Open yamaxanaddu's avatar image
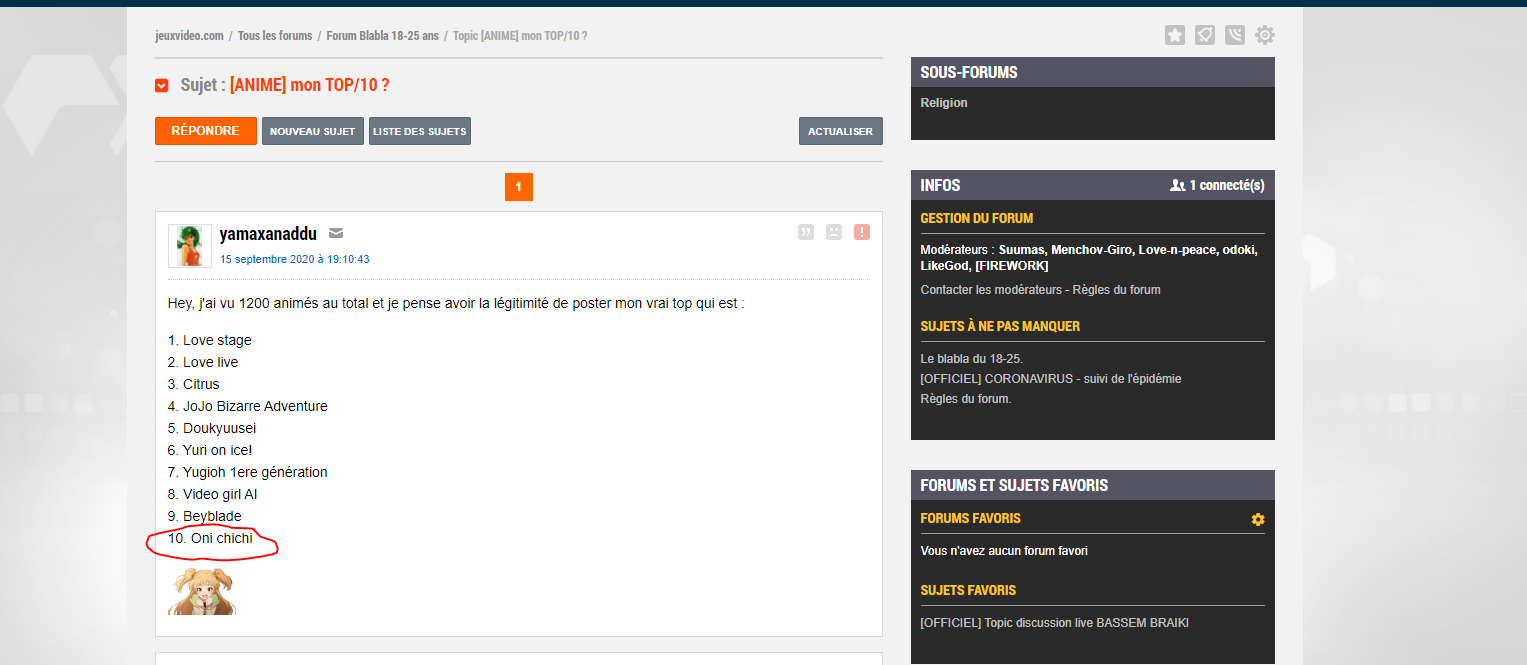The width and height of the screenshot is (1527, 665). pyautogui.click(x=190, y=246)
